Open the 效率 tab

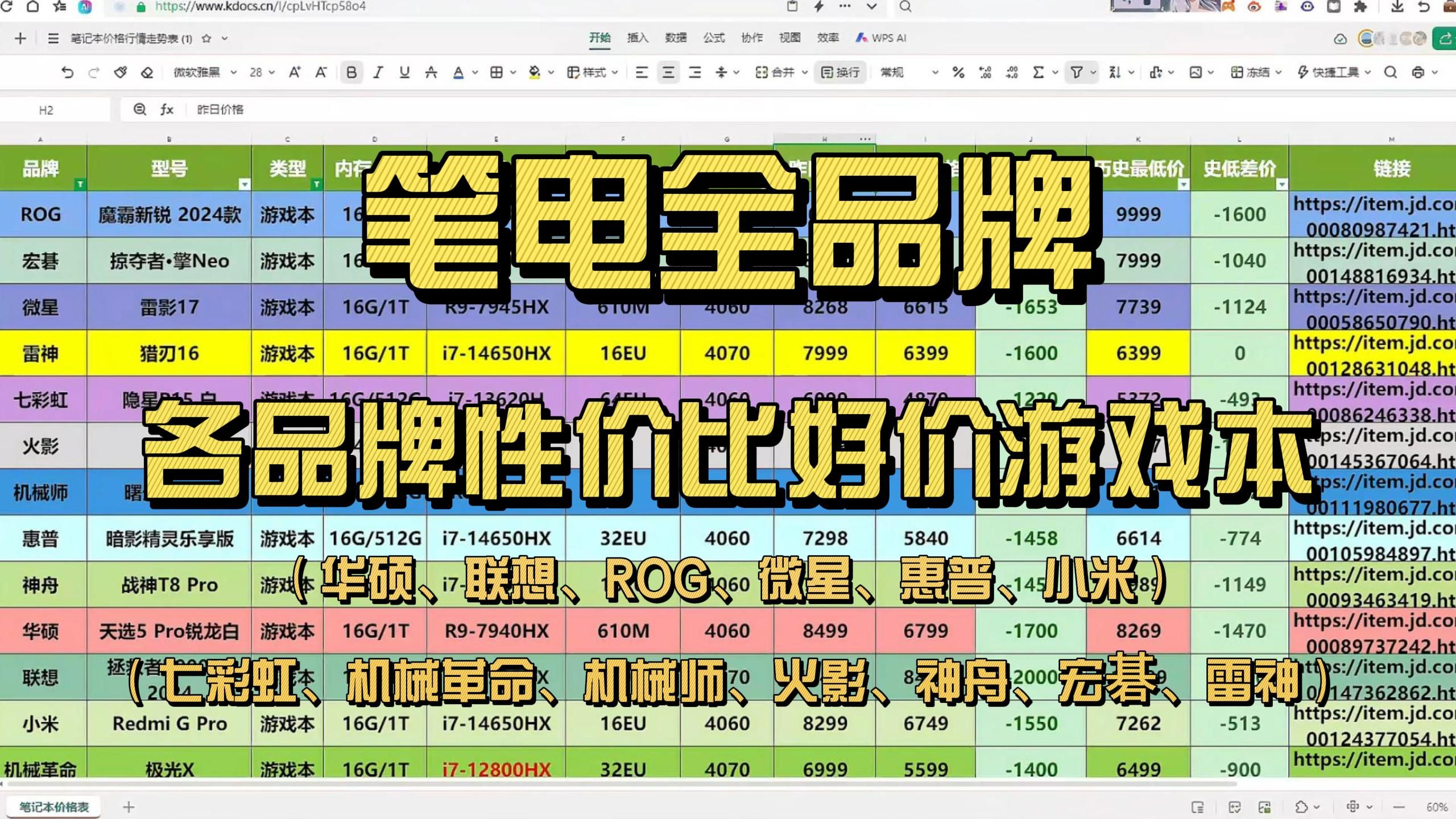click(x=828, y=38)
